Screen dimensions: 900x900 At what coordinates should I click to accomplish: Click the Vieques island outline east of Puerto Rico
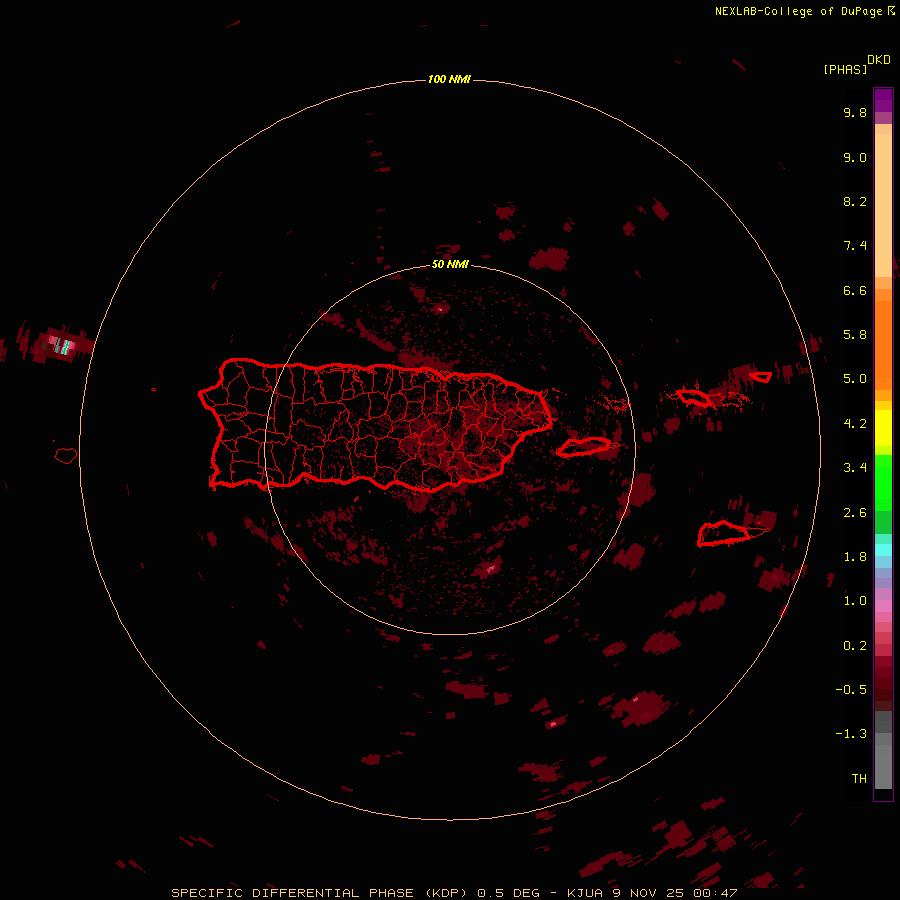tap(583, 447)
